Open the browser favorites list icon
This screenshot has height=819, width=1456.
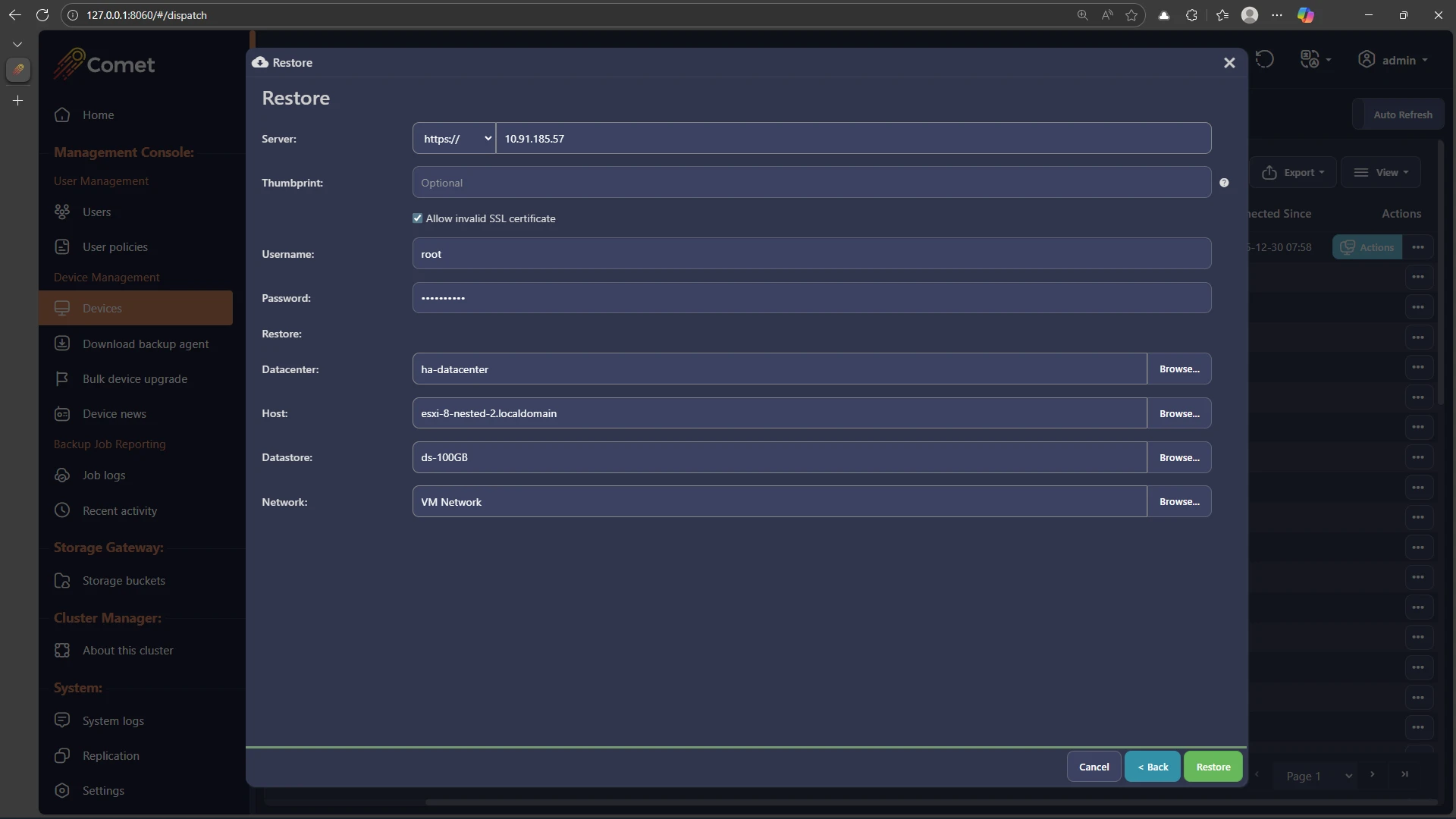(1222, 15)
